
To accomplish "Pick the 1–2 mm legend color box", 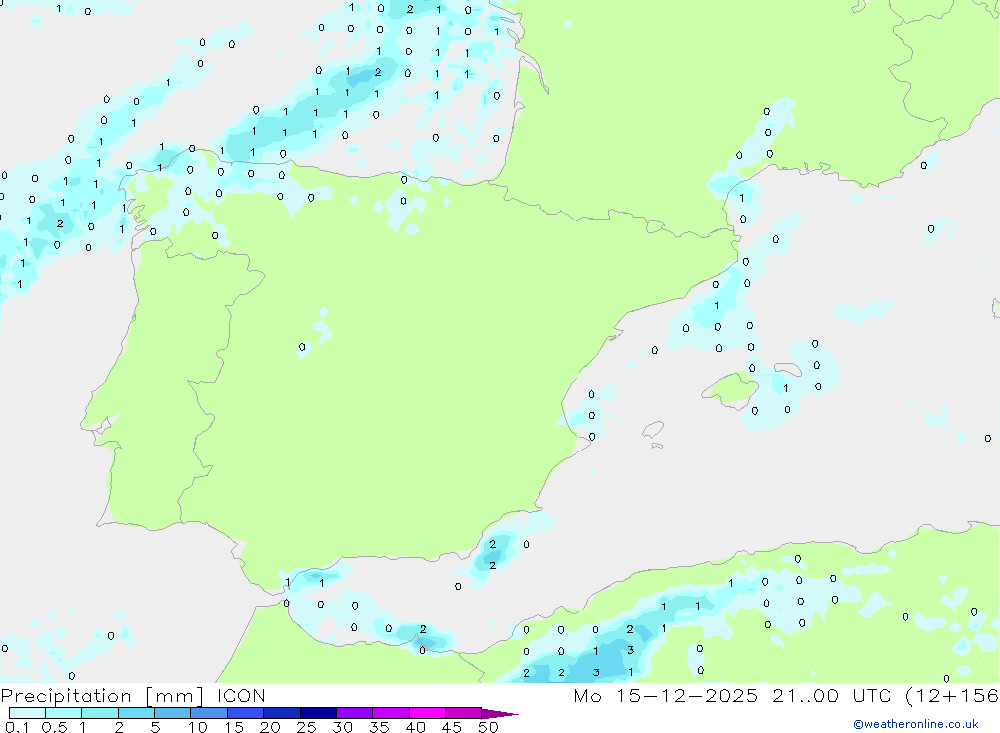I will point(99,713).
